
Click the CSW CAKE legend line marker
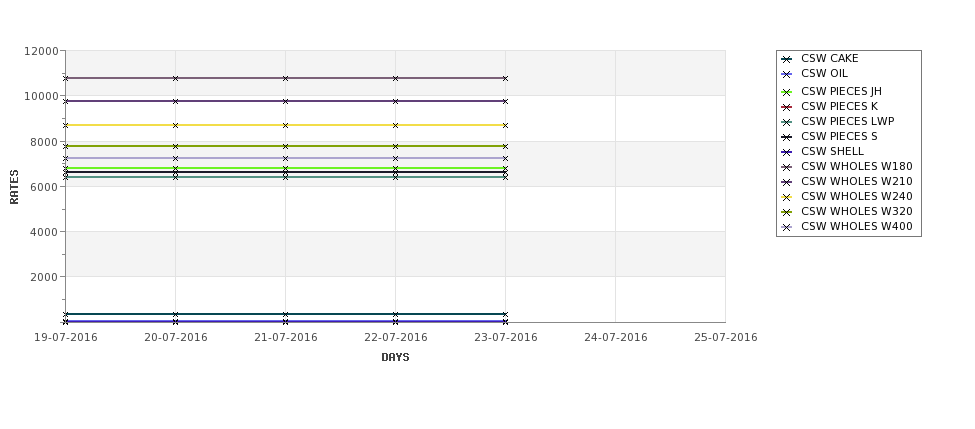(x=786, y=59)
